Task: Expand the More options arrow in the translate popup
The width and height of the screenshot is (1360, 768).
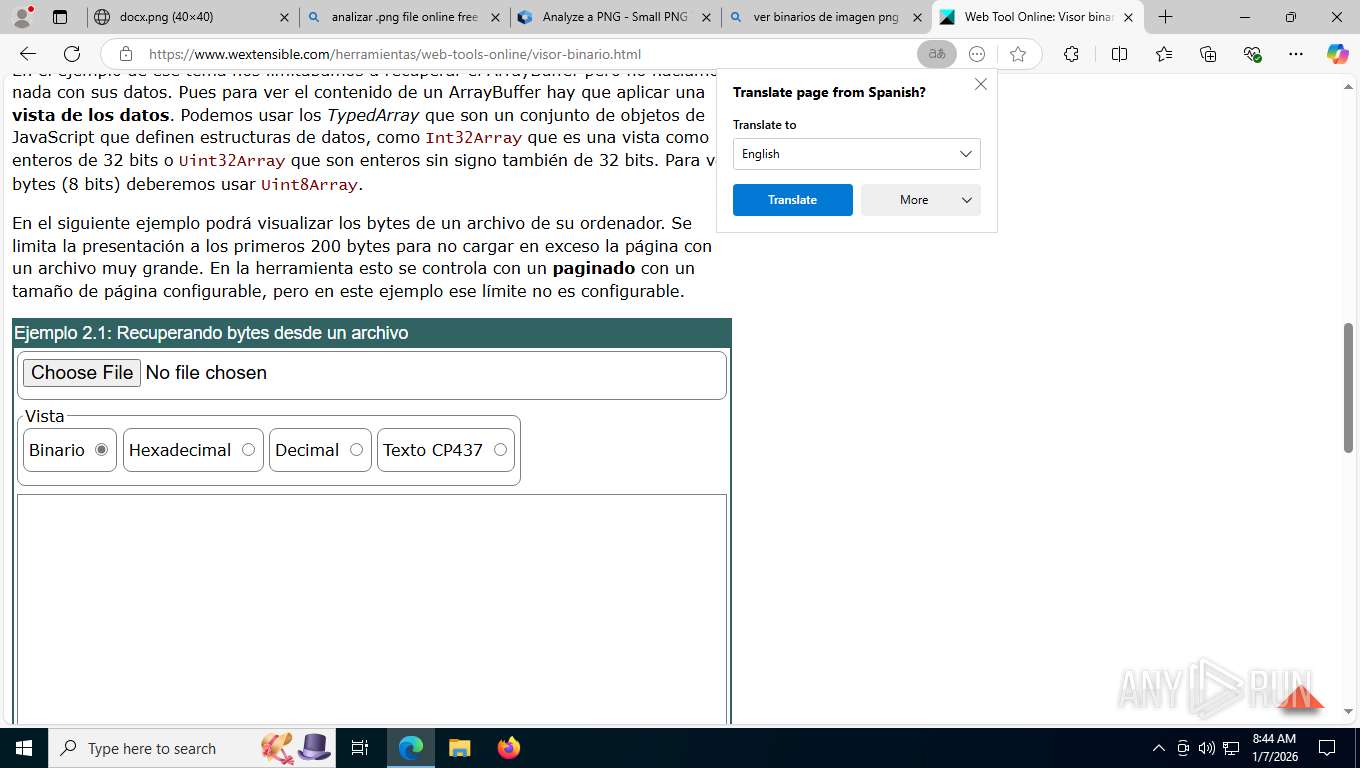Action: (x=967, y=200)
